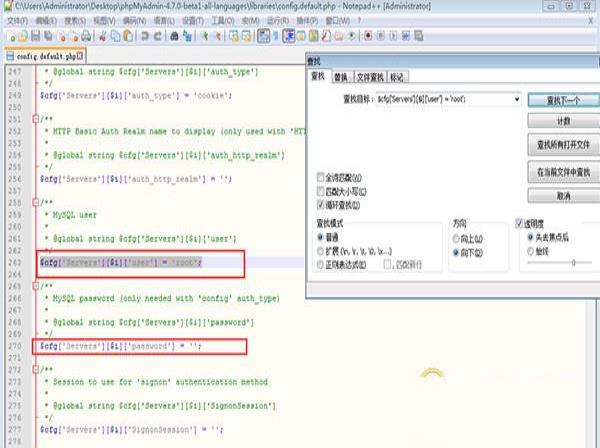Switch to the 替换 tab in find dialog
This screenshot has height=448, width=600.
click(x=341, y=76)
